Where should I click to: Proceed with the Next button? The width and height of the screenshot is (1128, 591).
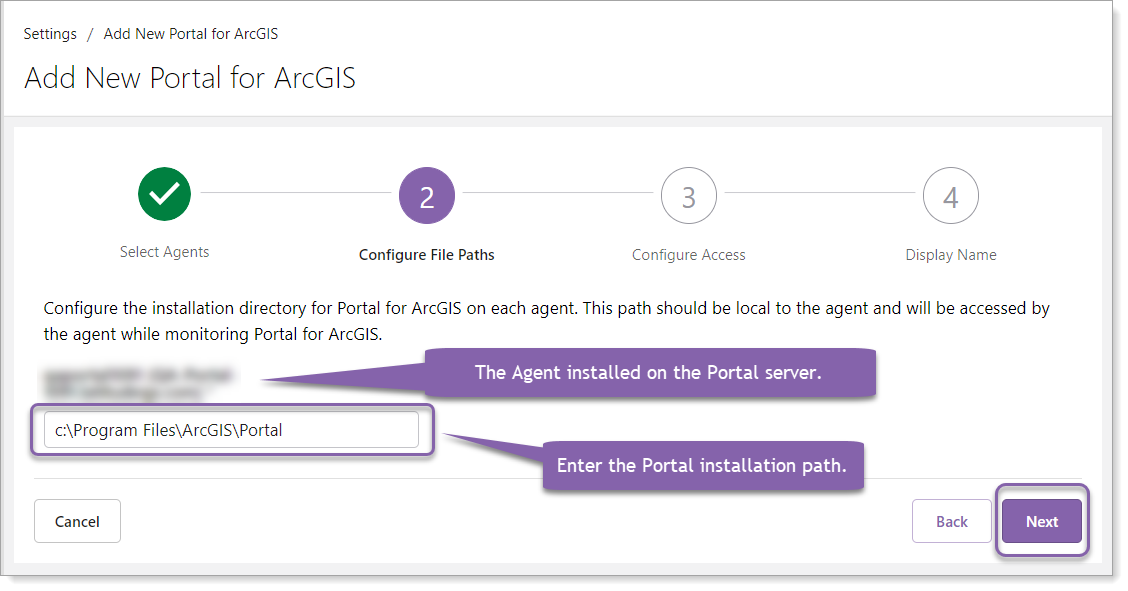pos(1042,521)
